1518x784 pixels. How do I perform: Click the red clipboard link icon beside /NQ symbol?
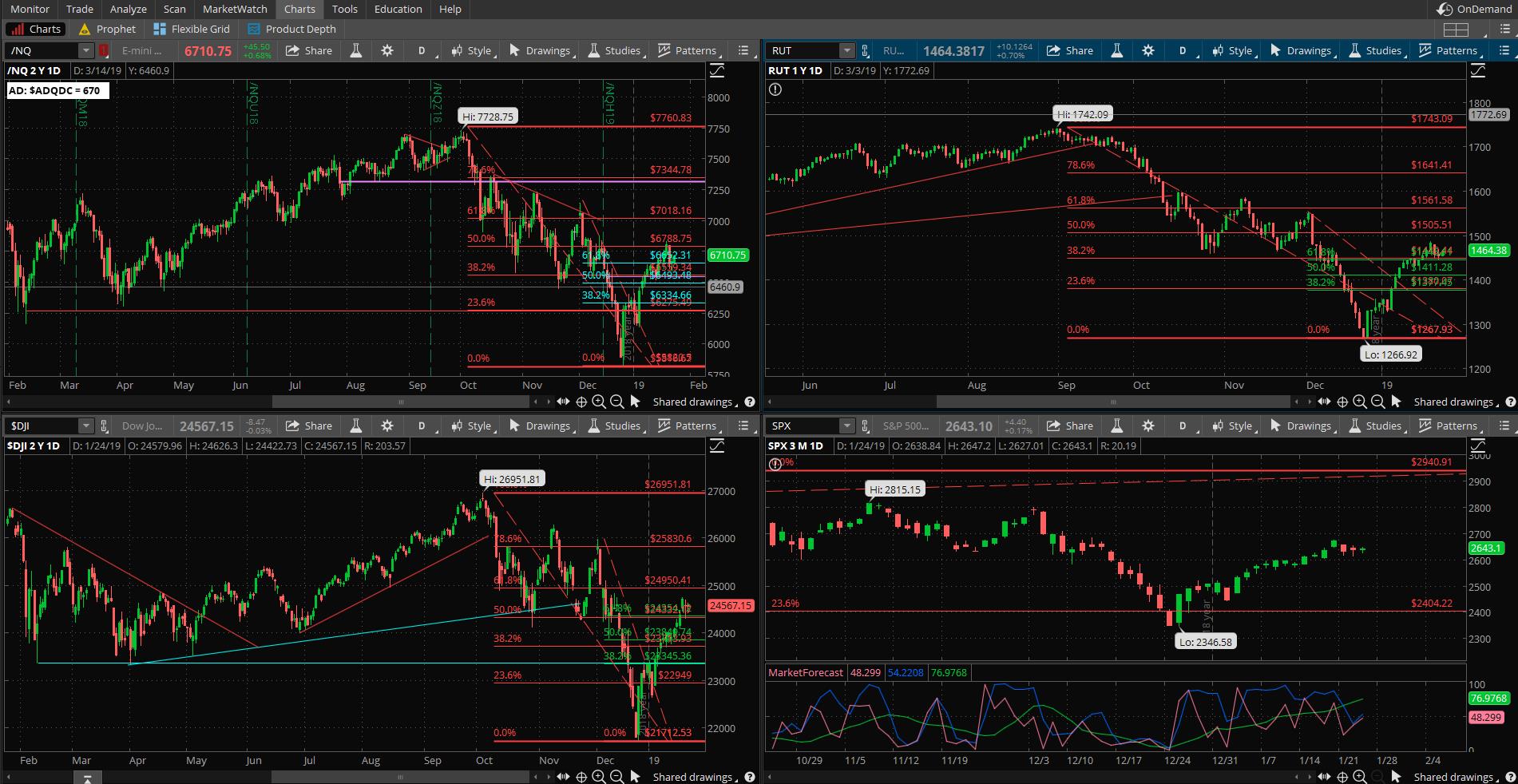pyautogui.click(x=104, y=50)
